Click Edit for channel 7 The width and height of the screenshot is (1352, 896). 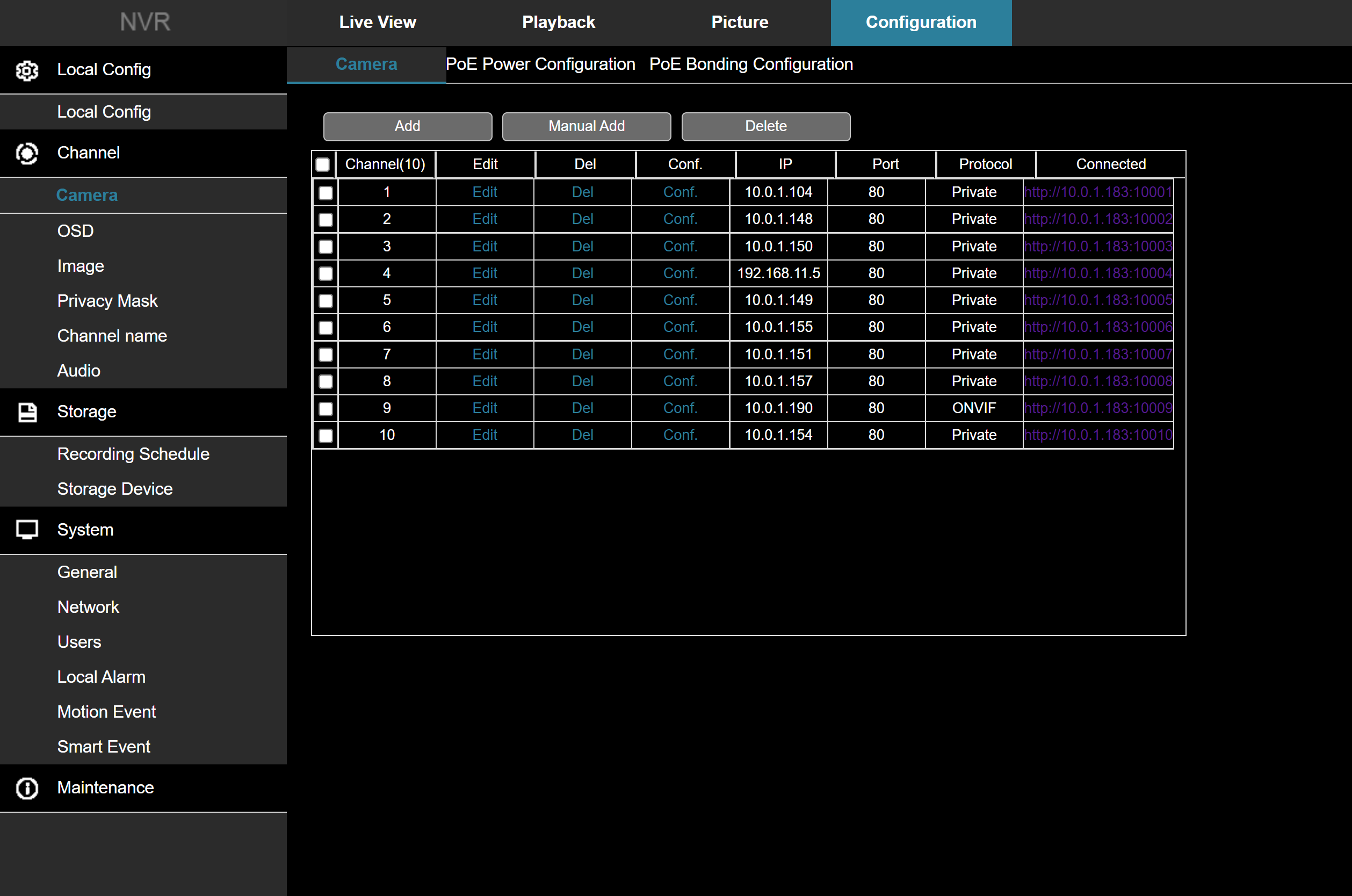(x=485, y=355)
